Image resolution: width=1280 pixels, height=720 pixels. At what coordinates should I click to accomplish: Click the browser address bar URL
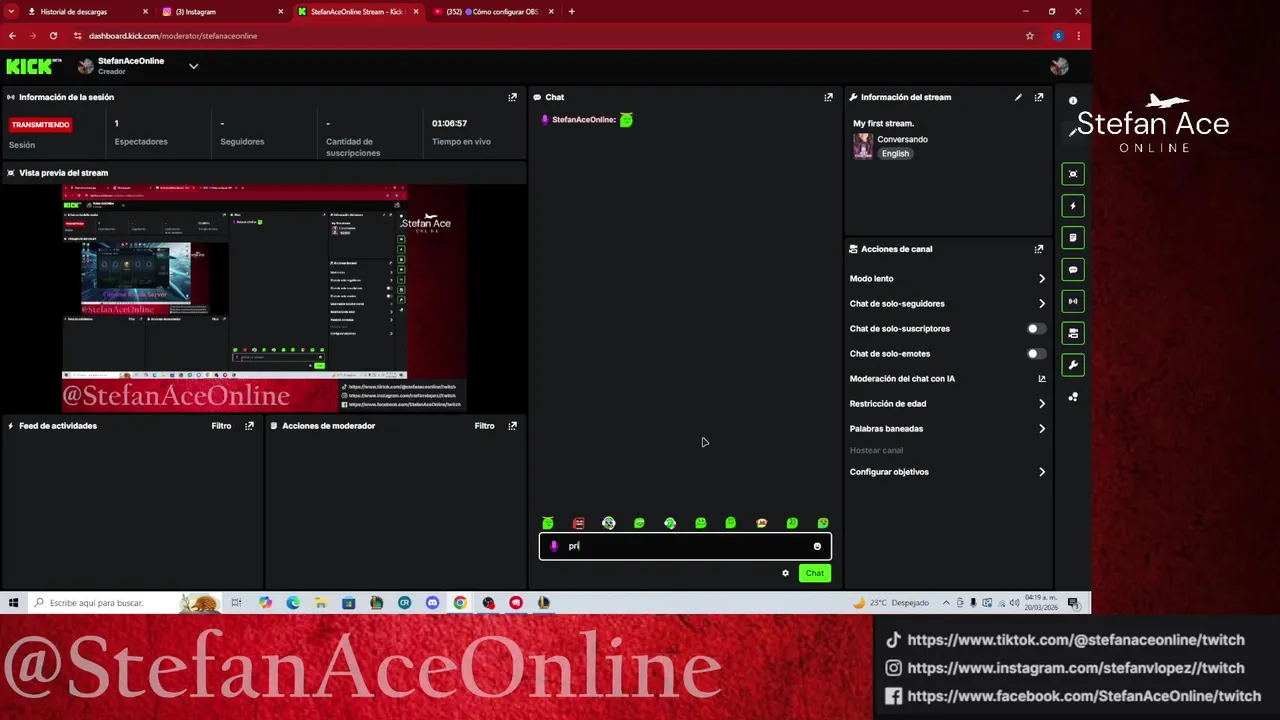[173, 36]
